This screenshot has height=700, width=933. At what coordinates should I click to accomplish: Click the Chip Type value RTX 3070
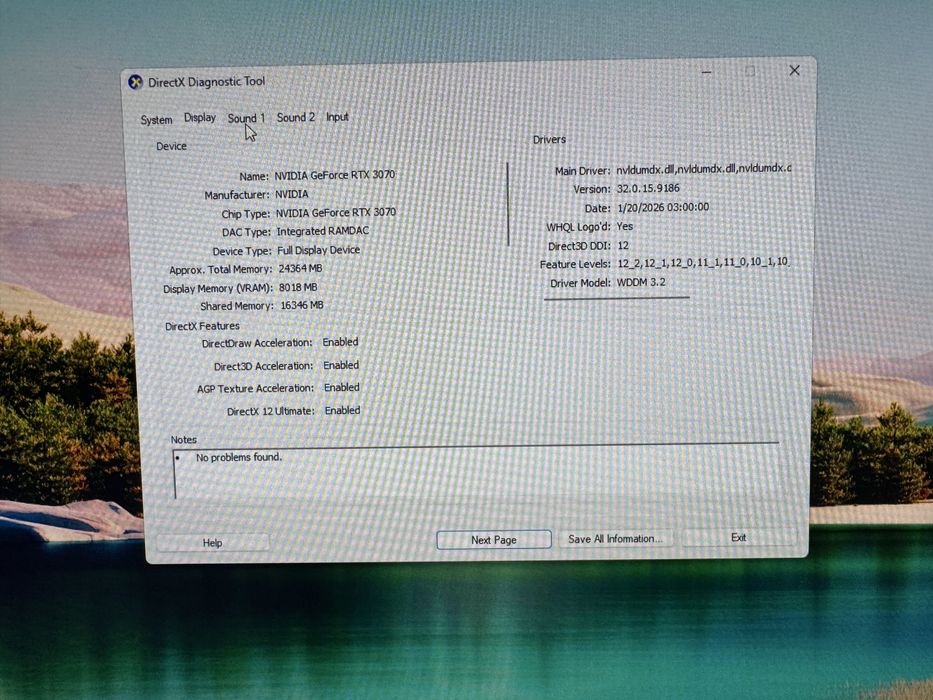point(336,212)
